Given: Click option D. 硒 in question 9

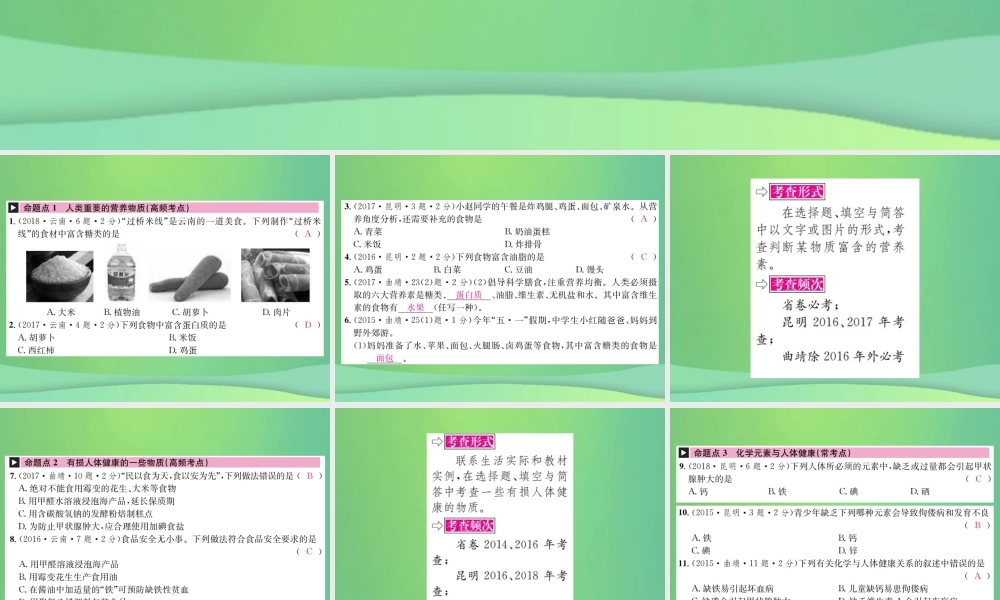Looking at the screenshot, I should [x=920, y=492].
